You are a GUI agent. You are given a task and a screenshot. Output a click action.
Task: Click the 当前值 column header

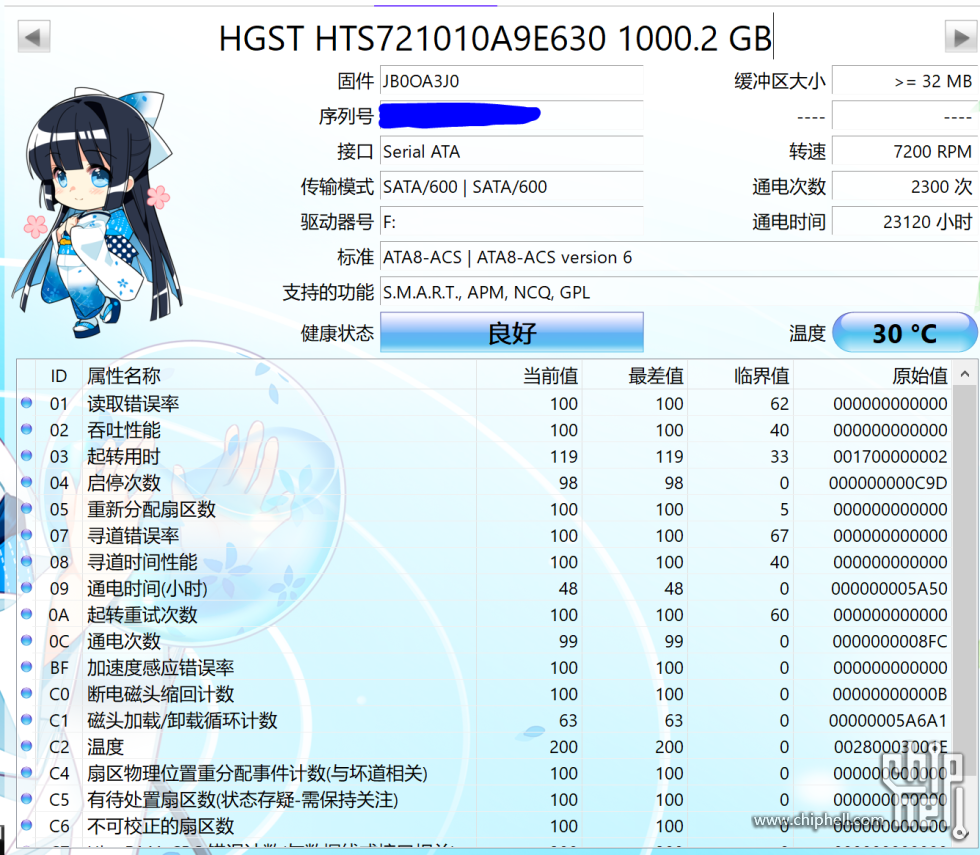click(x=529, y=376)
